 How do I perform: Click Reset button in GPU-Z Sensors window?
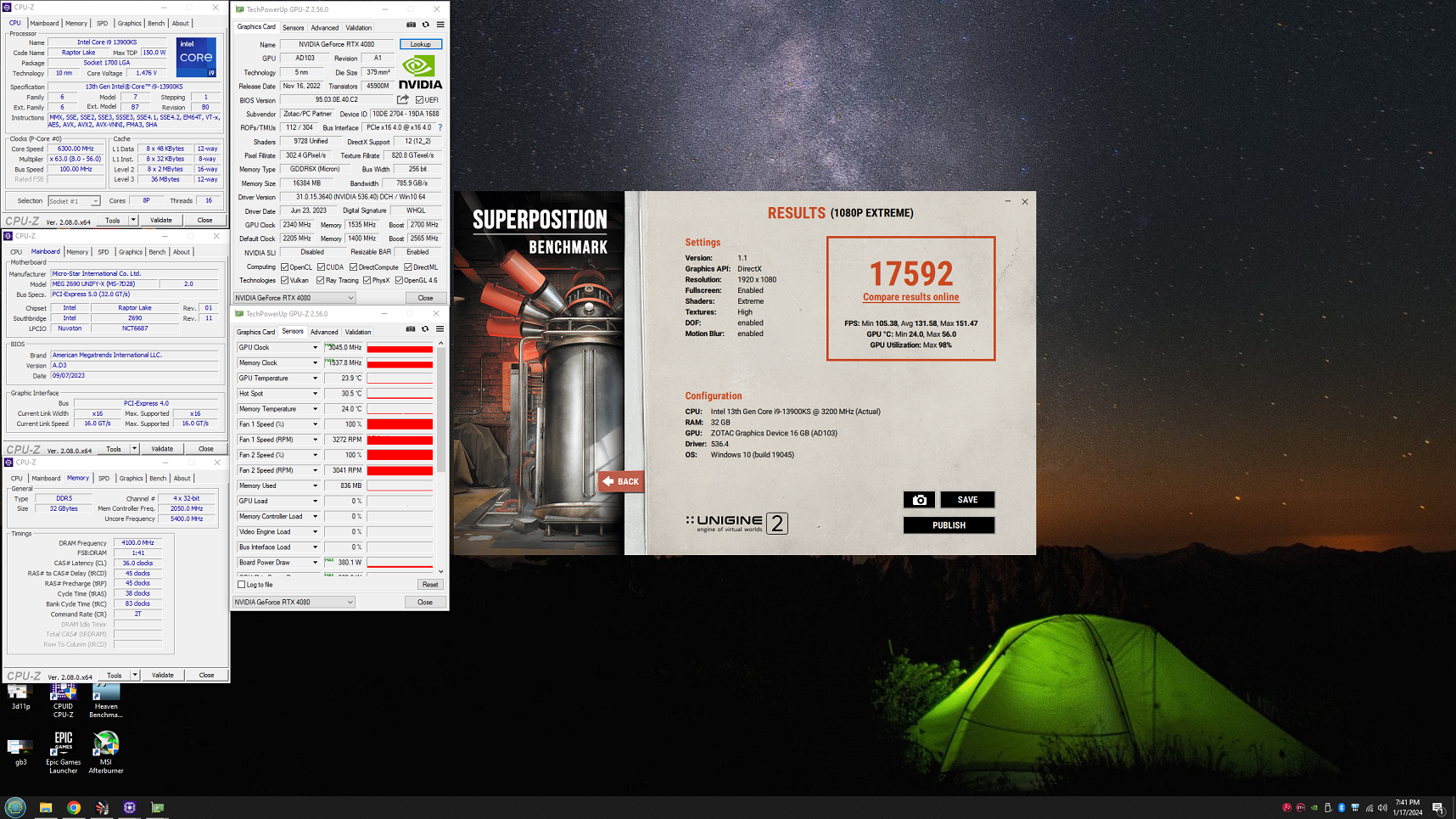(430, 585)
